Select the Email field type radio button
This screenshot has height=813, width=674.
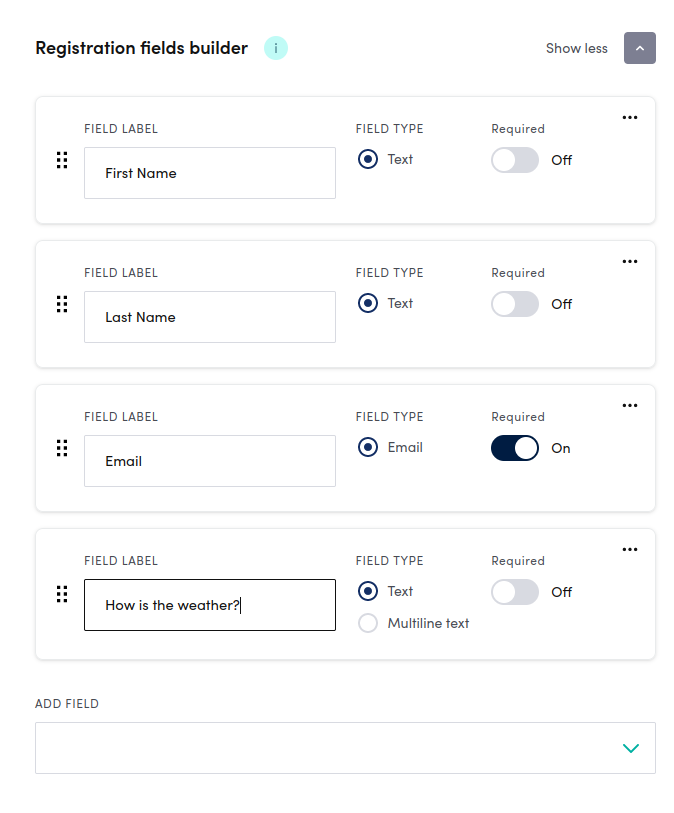pyautogui.click(x=369, y=447)
